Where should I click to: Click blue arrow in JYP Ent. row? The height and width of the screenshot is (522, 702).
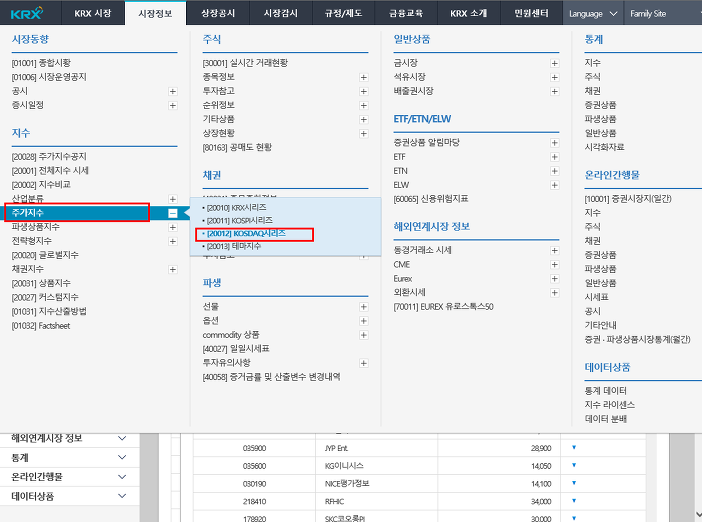(574, 447)
